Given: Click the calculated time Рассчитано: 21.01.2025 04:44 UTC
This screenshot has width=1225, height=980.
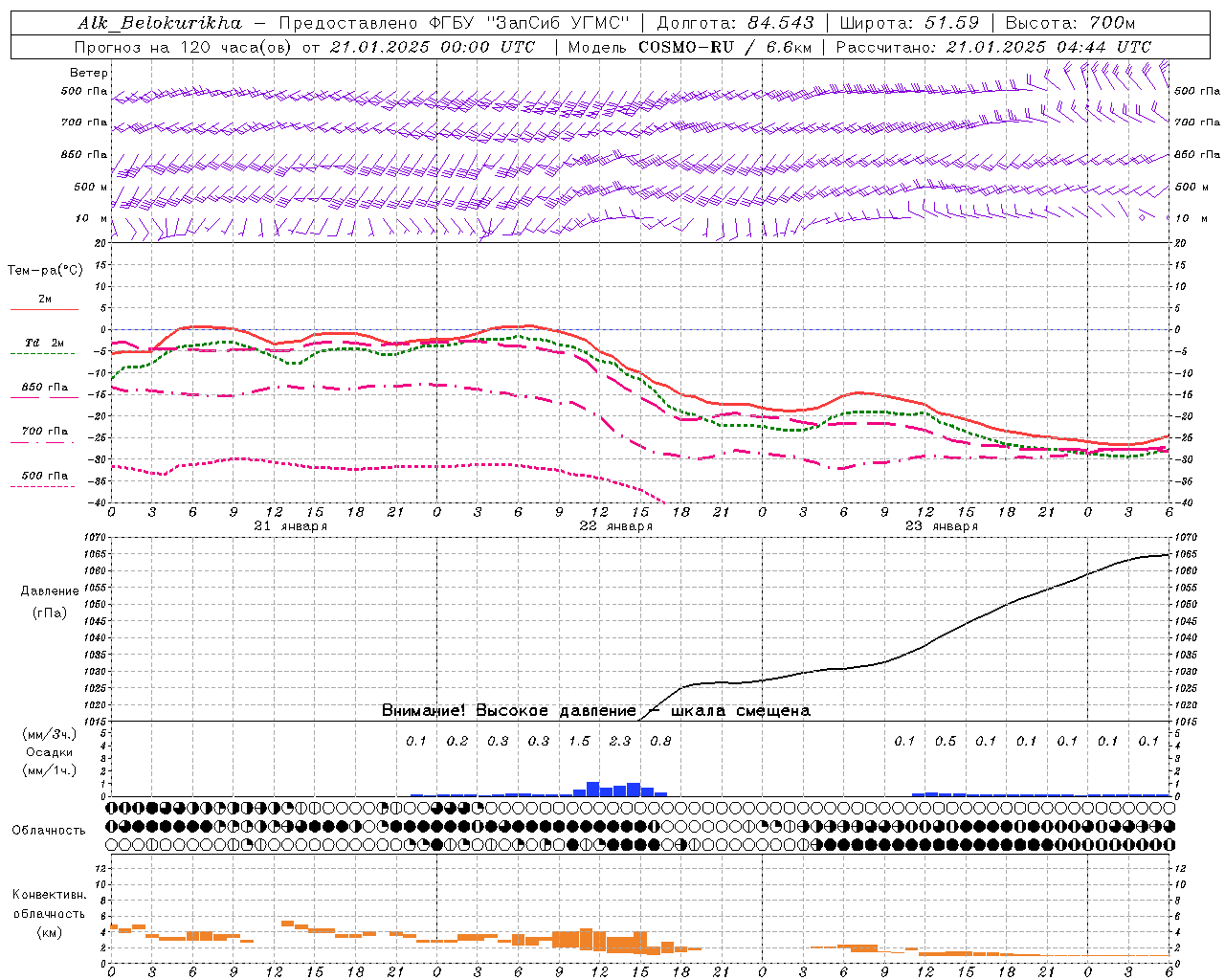Looking at the screenshot, I should (993, 47).
